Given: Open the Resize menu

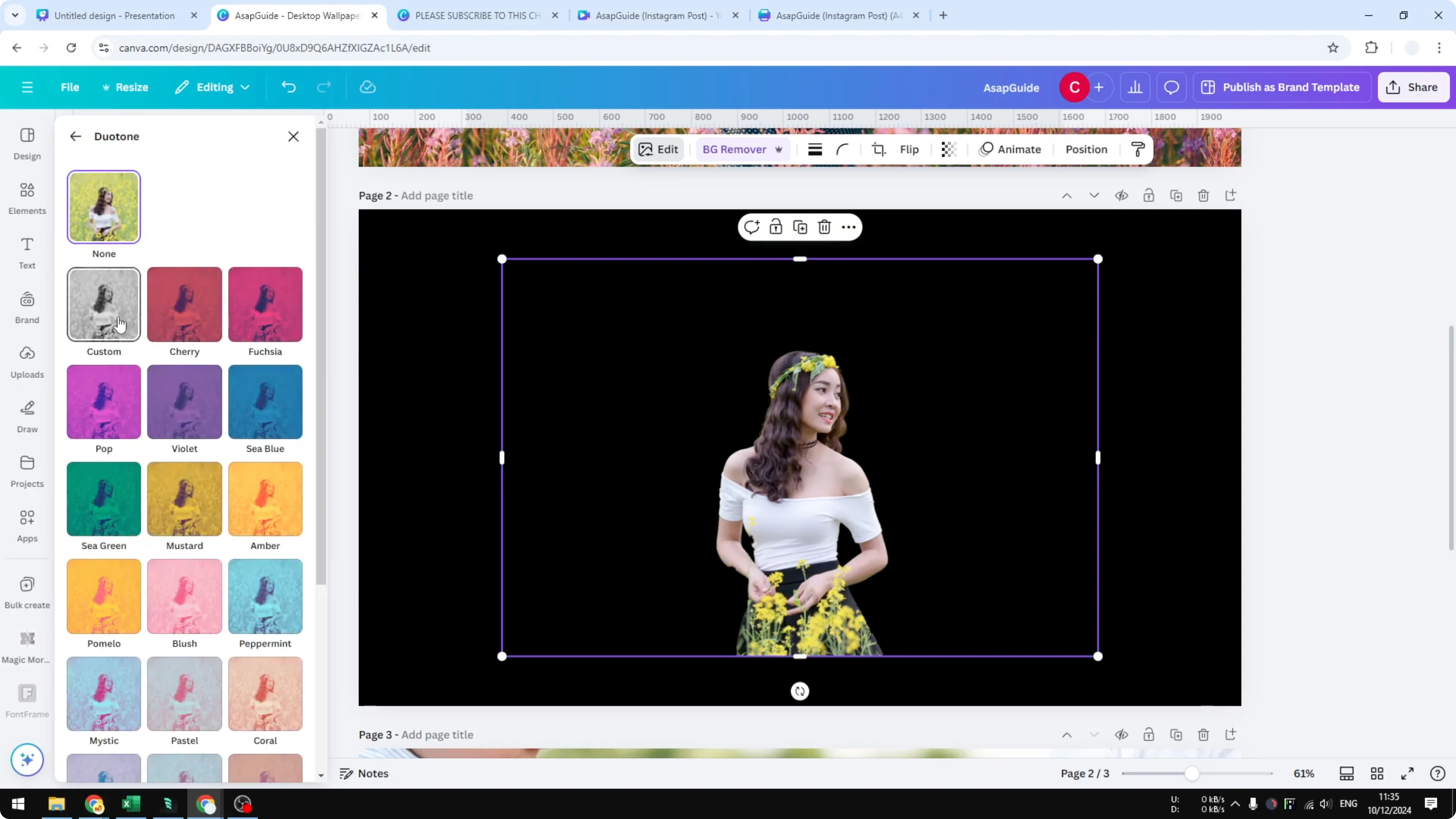Looking at the screenshot, I should pyautogui.click(x=125, y=87).
